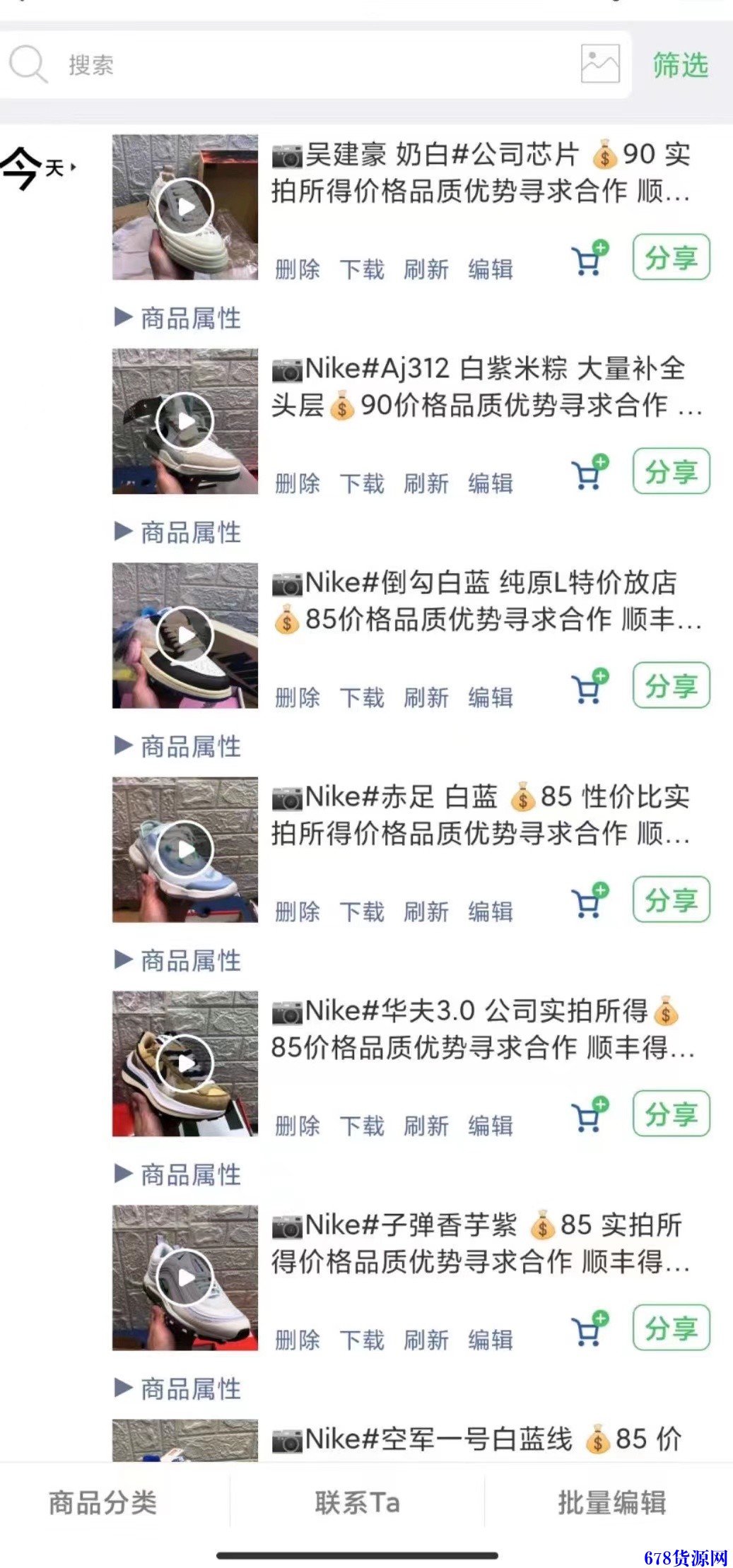Add Nike#倒勾白蓝 item to cart

(x=590, y=686)
